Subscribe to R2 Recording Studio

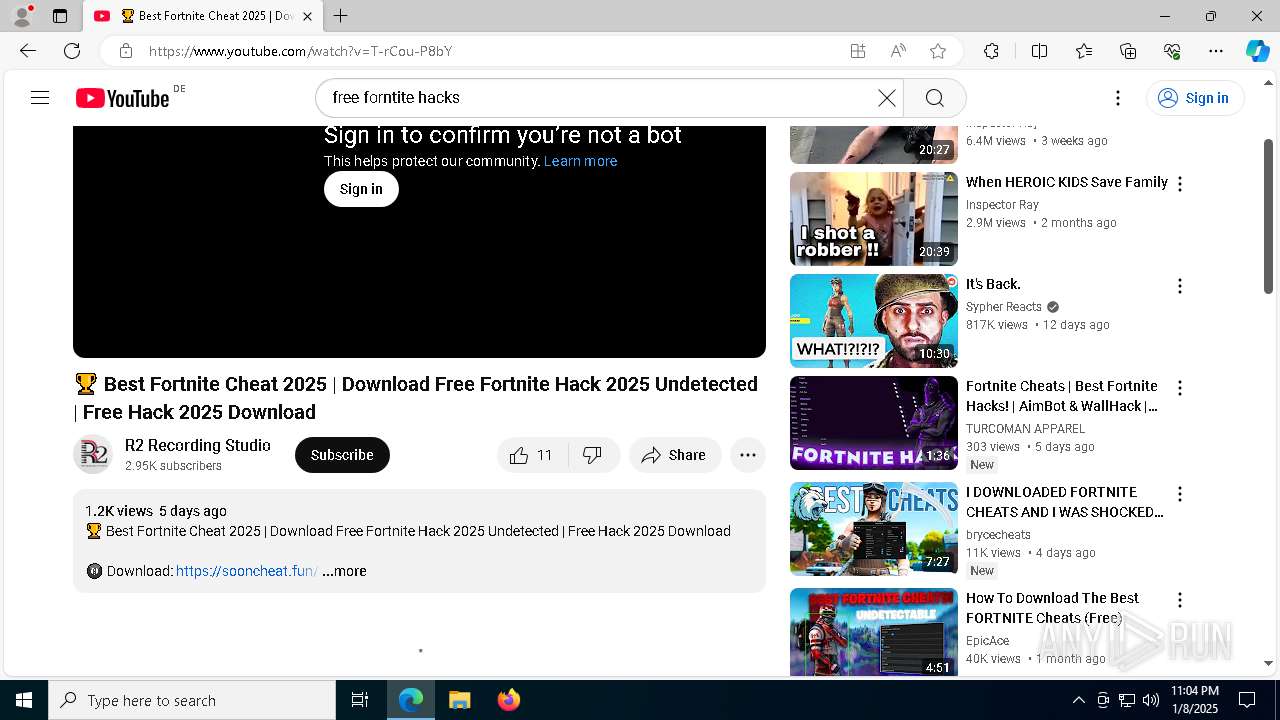coord(342,455)
